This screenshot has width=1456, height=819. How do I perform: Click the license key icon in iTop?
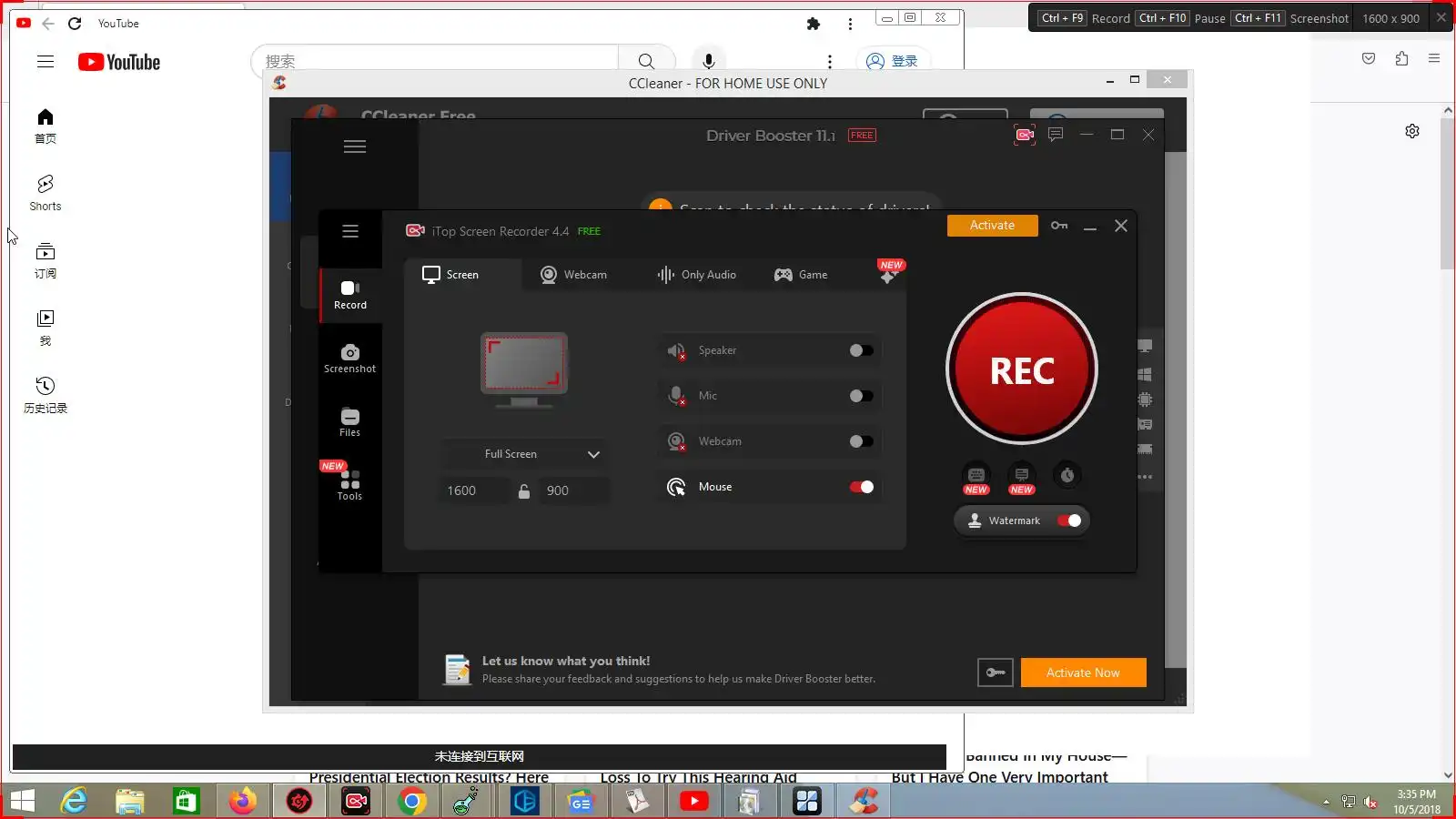[1059, 226]
